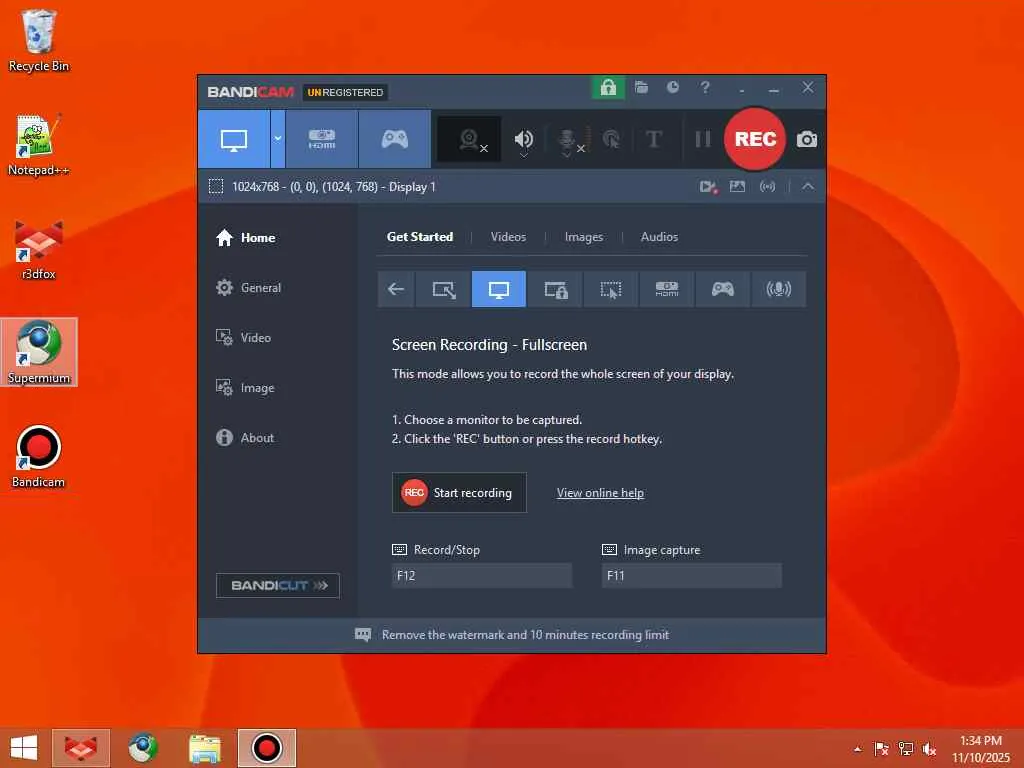The width and height of the screenshot is (1024, 768).
Task: Click the Image capture hotkey field F11
Action: (692, 576)
